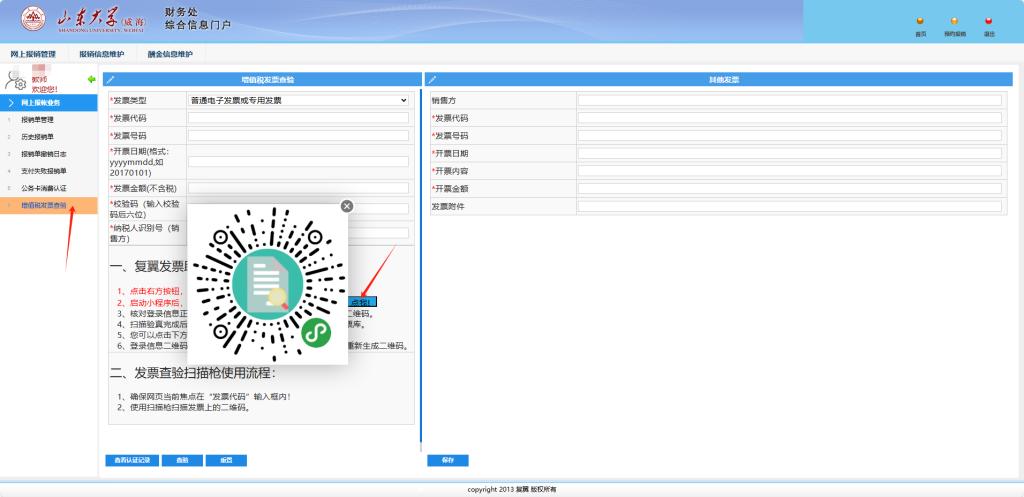The height and width of the screenshot is (497, 1024).
Task: Click the middle blue button beside 查看认证记录
Action: (182, 460)
